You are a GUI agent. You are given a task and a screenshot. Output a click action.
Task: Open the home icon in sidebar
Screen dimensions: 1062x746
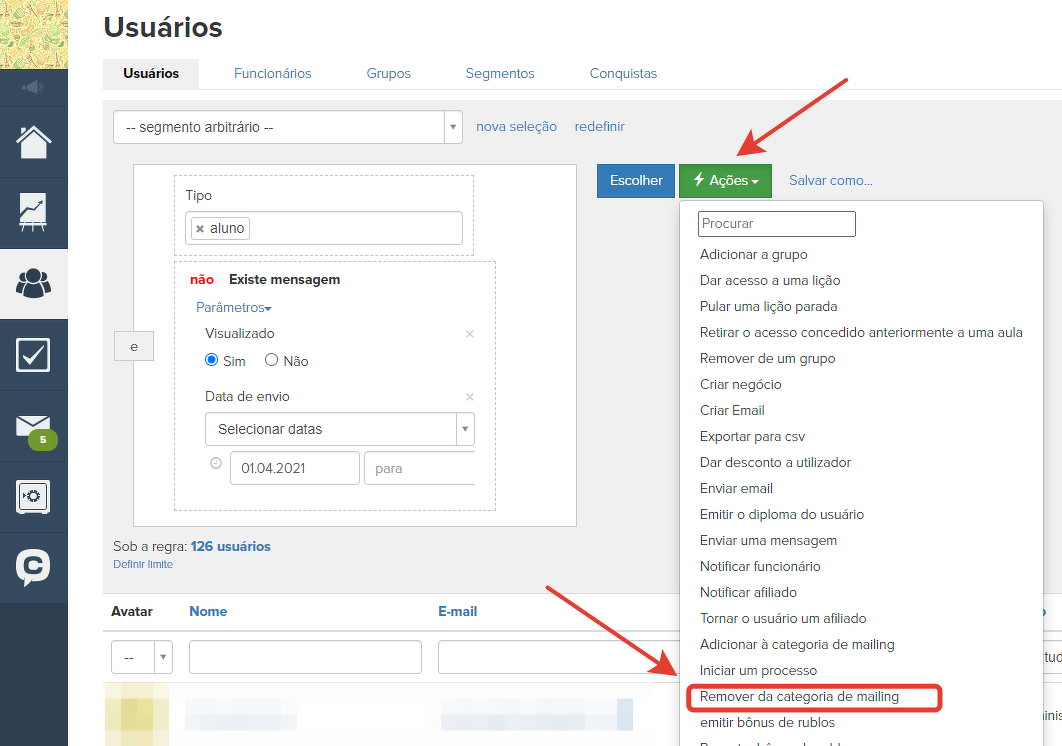tap(33, 142)
